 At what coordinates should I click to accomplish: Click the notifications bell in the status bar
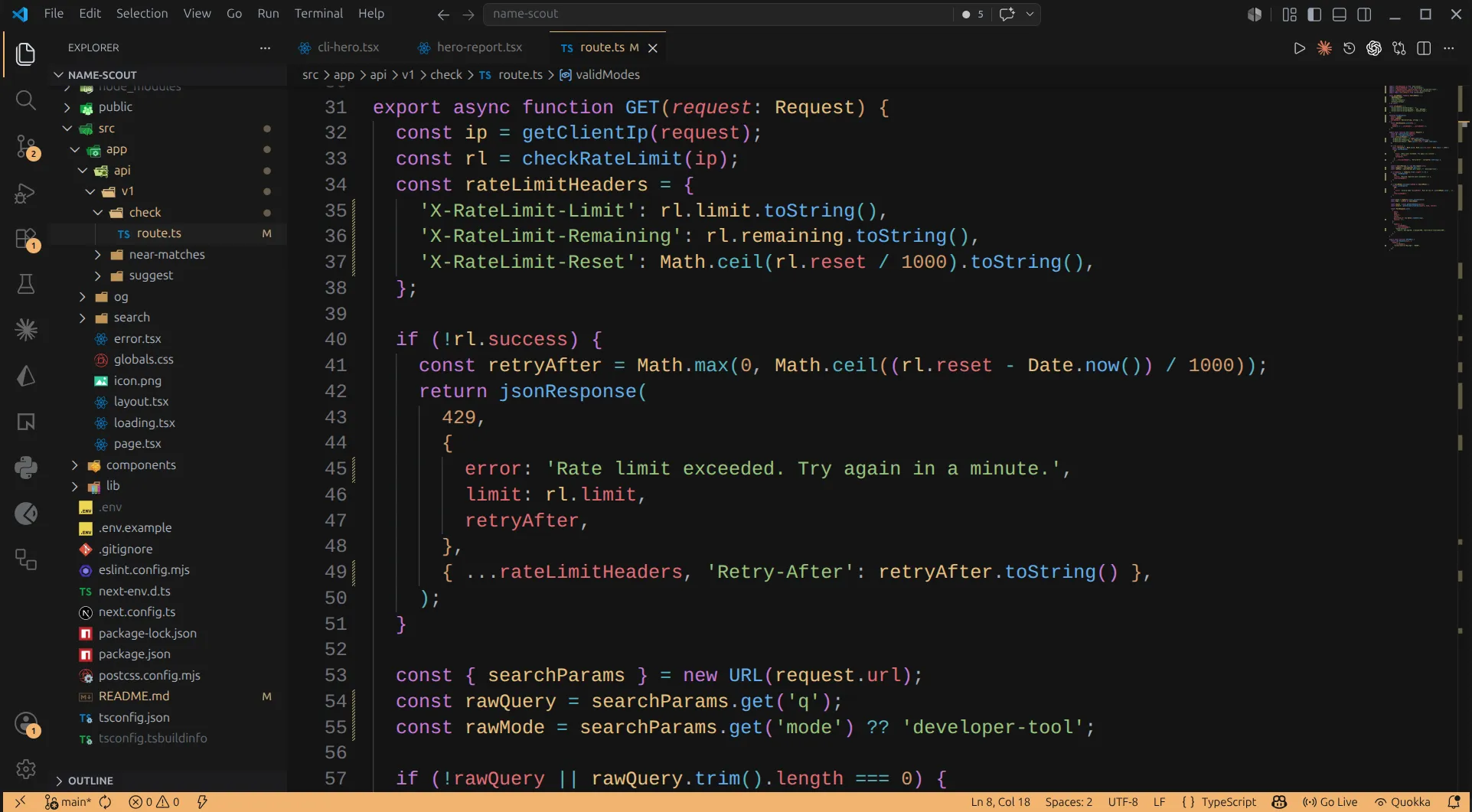(1454, 802)
